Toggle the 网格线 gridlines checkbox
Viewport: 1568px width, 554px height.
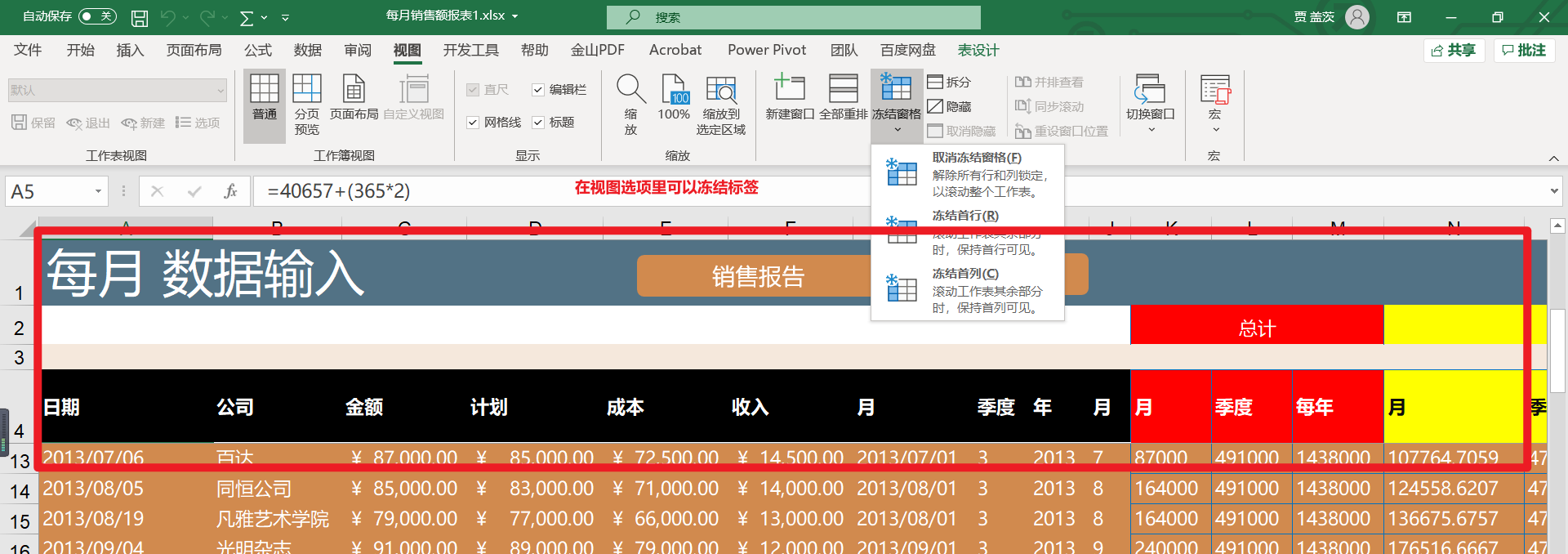473,123
